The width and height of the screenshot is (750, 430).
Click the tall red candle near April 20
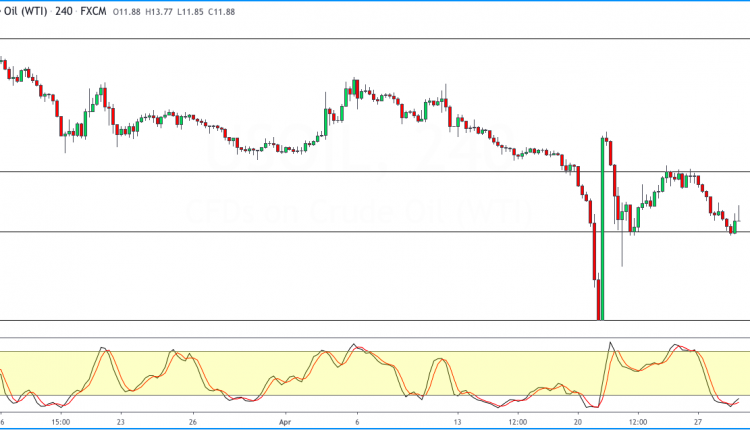[596, 268]
